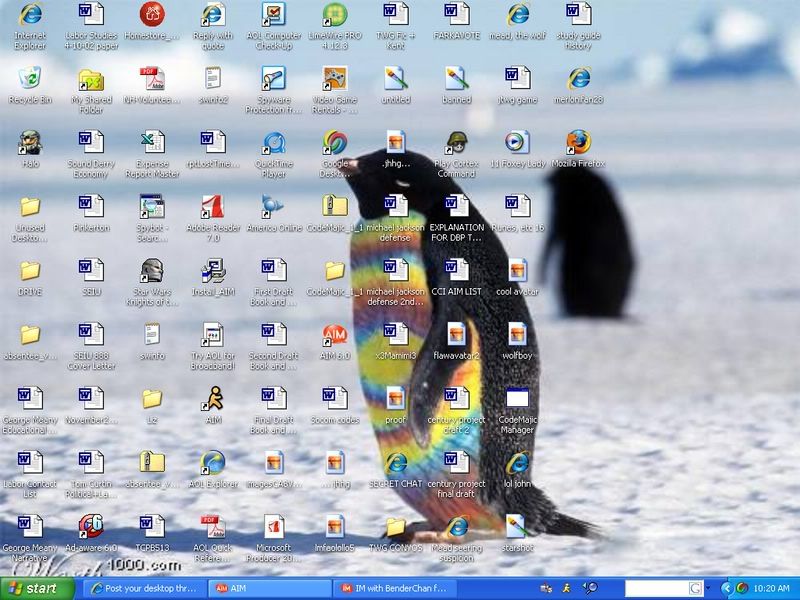Open the Recycle Bin
Image resolution: width=800 pixels, height=600 pixels.
point(30,79)
